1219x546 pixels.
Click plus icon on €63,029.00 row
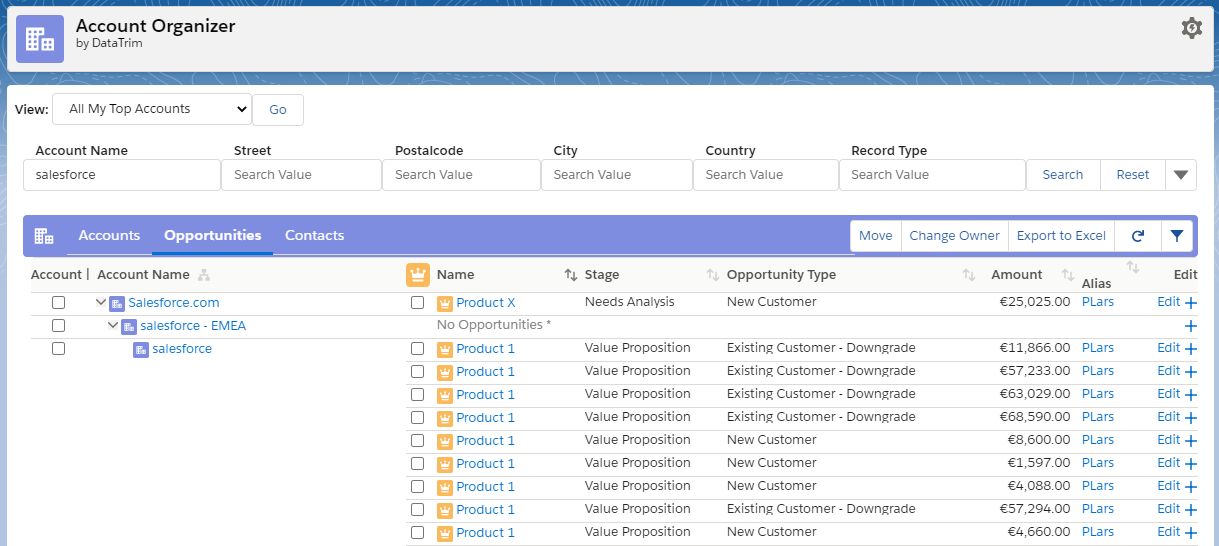1190,395
